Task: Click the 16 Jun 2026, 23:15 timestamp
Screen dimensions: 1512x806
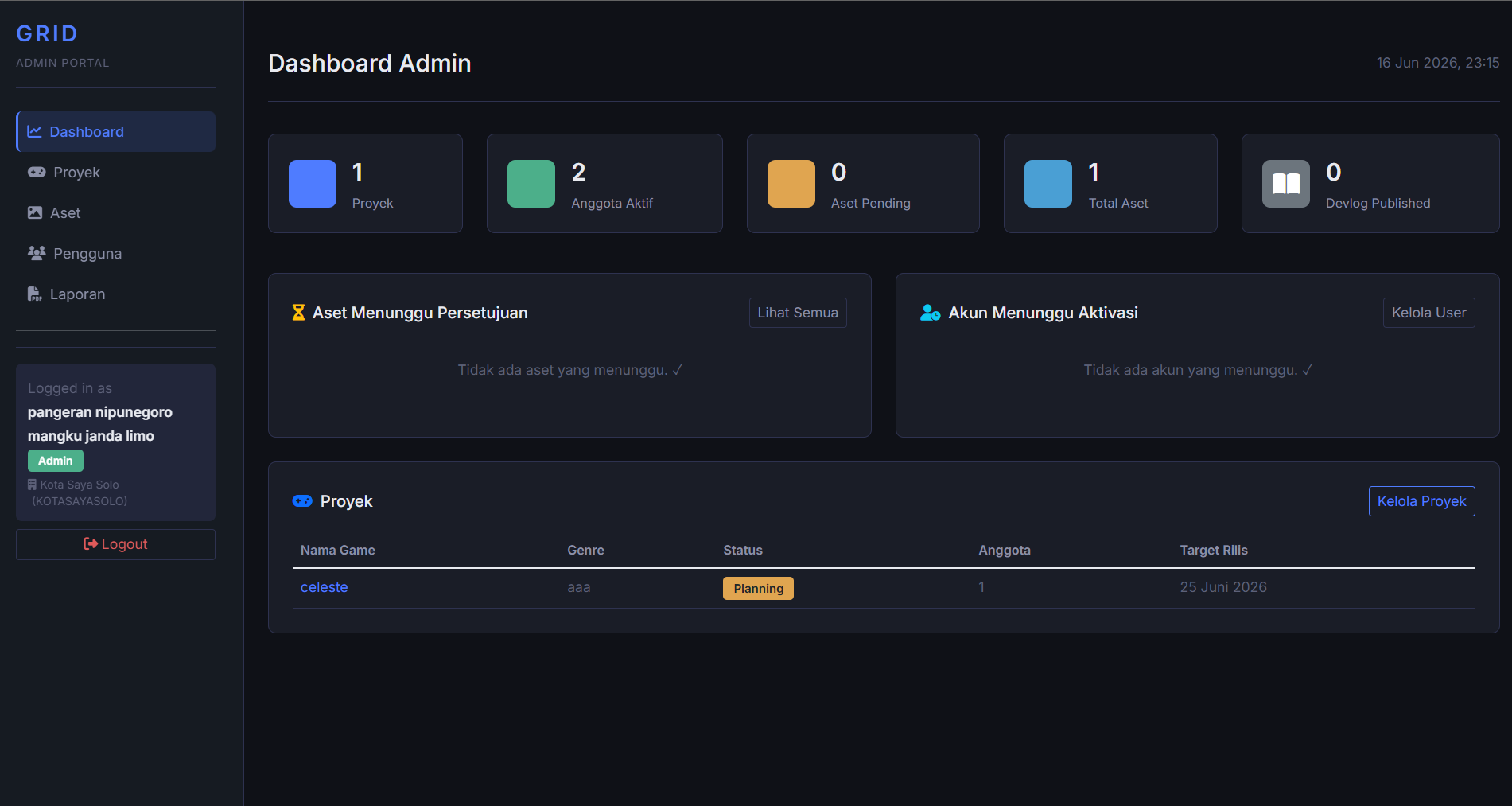Action: pos(1438,63)
